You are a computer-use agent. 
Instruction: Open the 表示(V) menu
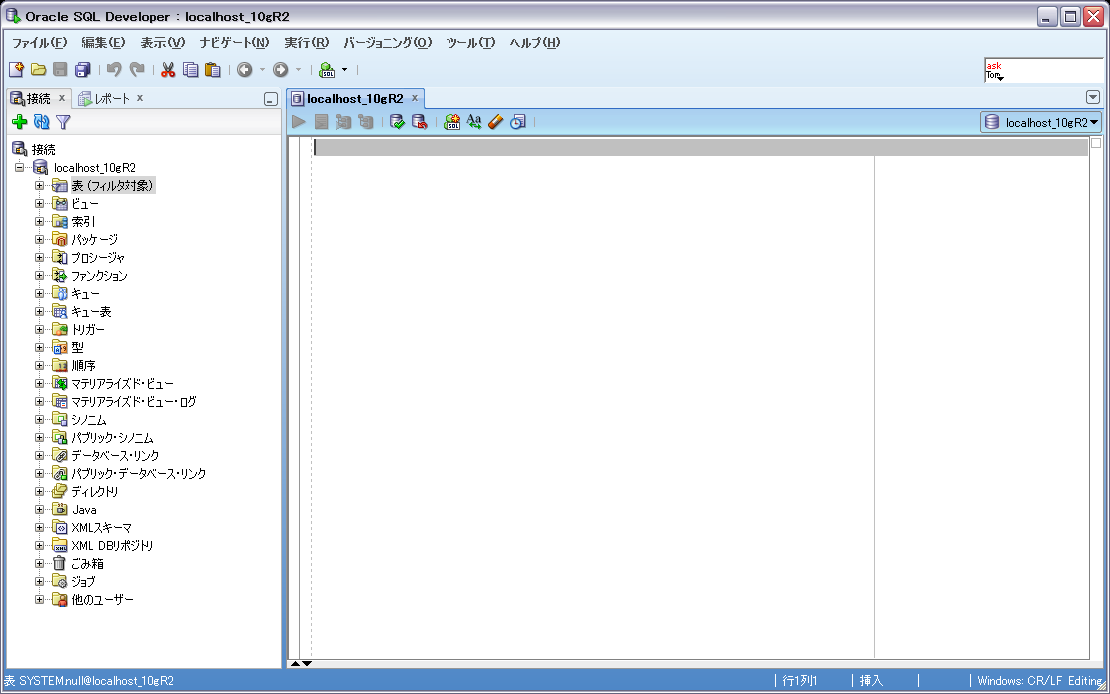[x=162, y=42]
